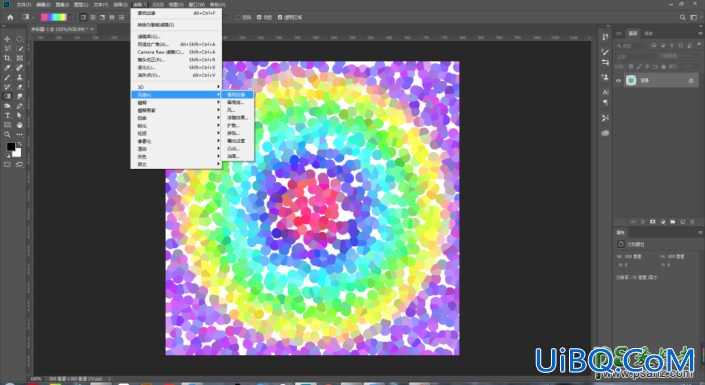Select the Move tool

(7, 39)
